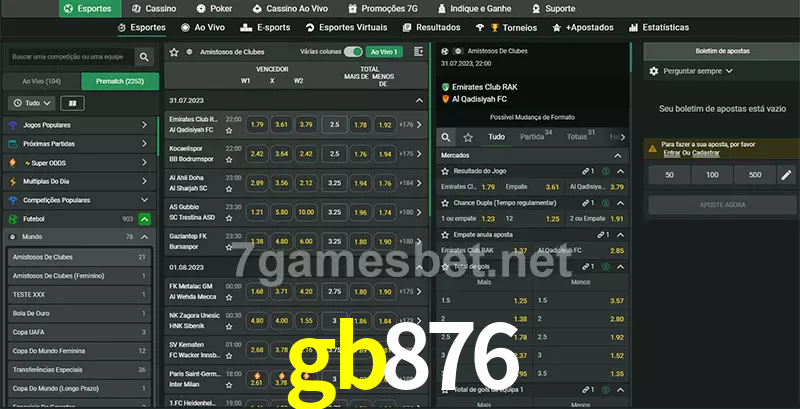This screenshot has width=800, height=409.
Task: Click the green info icon in Chance Dupla
Action: 606,203
